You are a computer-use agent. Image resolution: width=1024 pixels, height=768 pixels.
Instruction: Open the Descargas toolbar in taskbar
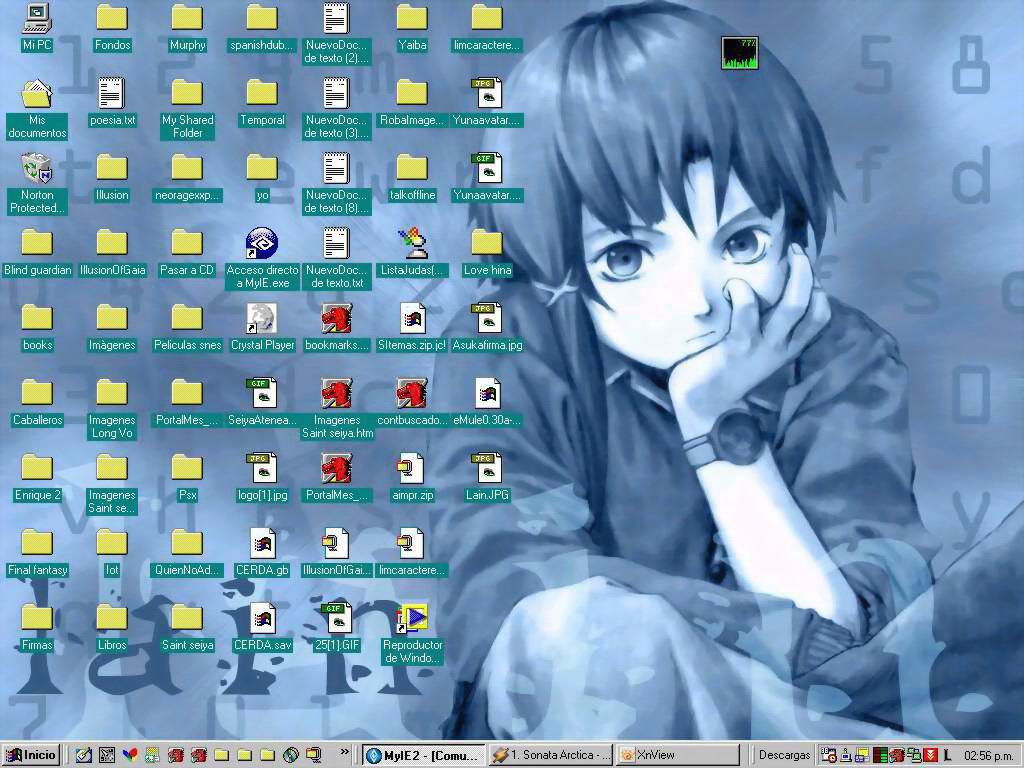784,755
